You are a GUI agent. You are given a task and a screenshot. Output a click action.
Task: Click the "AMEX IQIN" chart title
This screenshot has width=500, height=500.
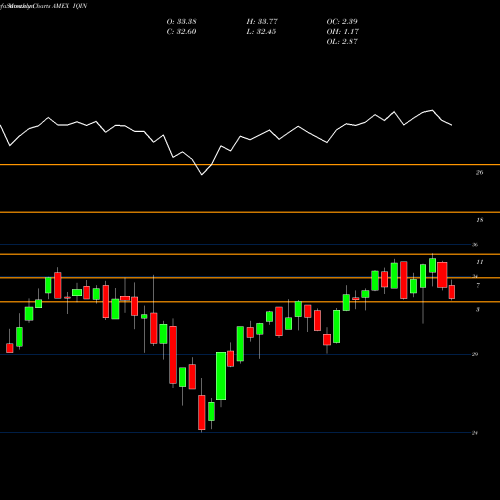69,6
